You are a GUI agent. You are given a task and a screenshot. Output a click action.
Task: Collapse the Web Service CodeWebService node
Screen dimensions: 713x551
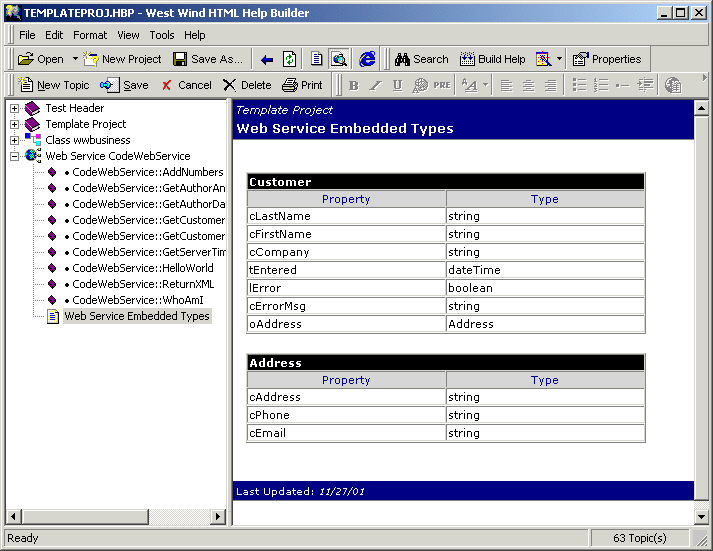tap(15, 156)
